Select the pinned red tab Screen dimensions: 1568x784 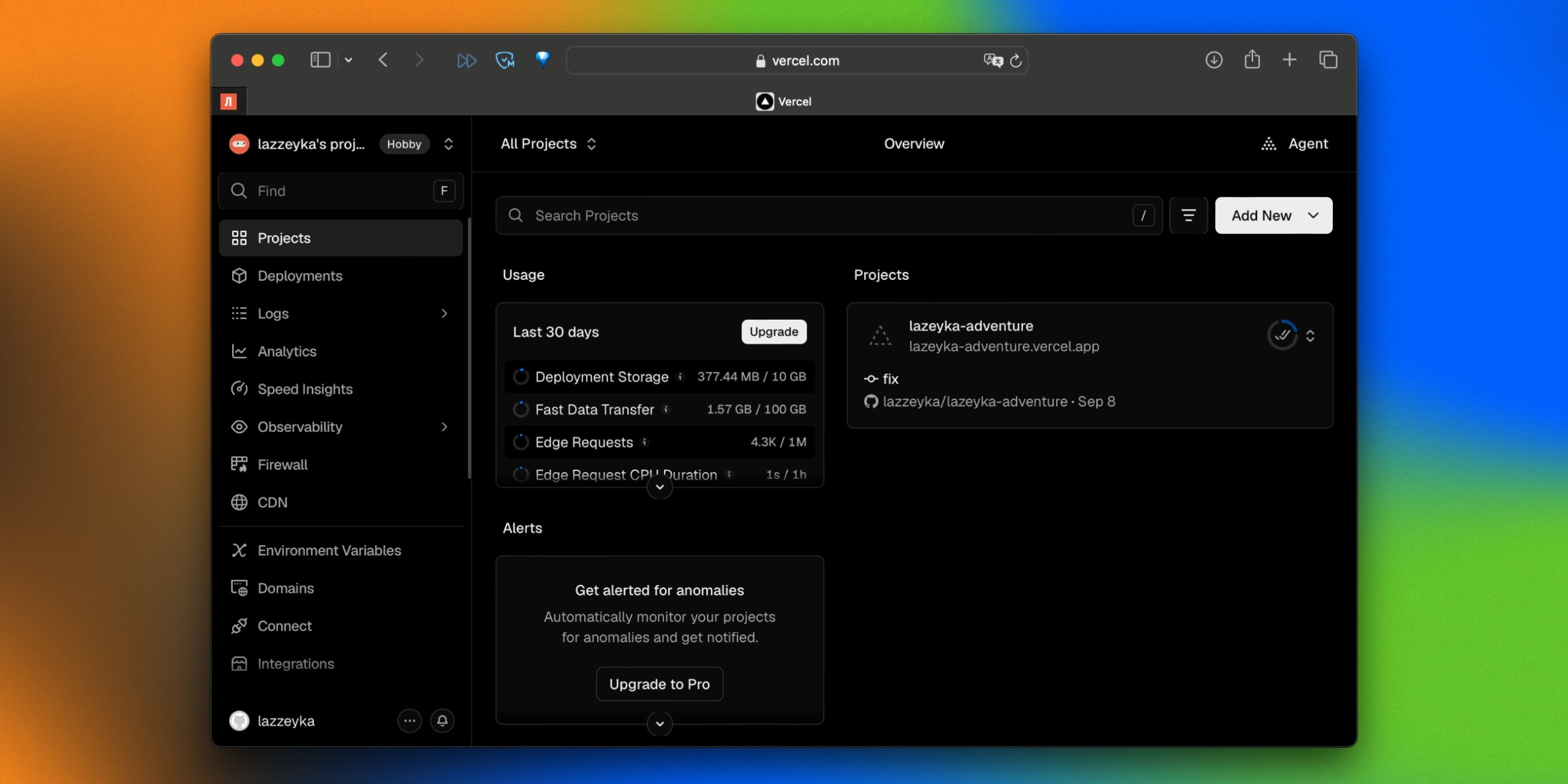(228, 101)
